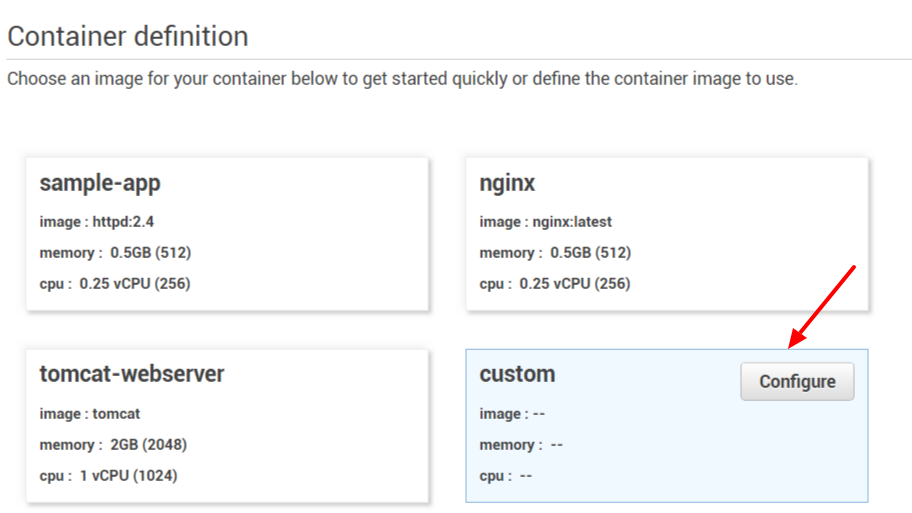Viewport: 912px width, 513px height.
Task: Click the nginx:latest image line
Action: click(545, 222)
